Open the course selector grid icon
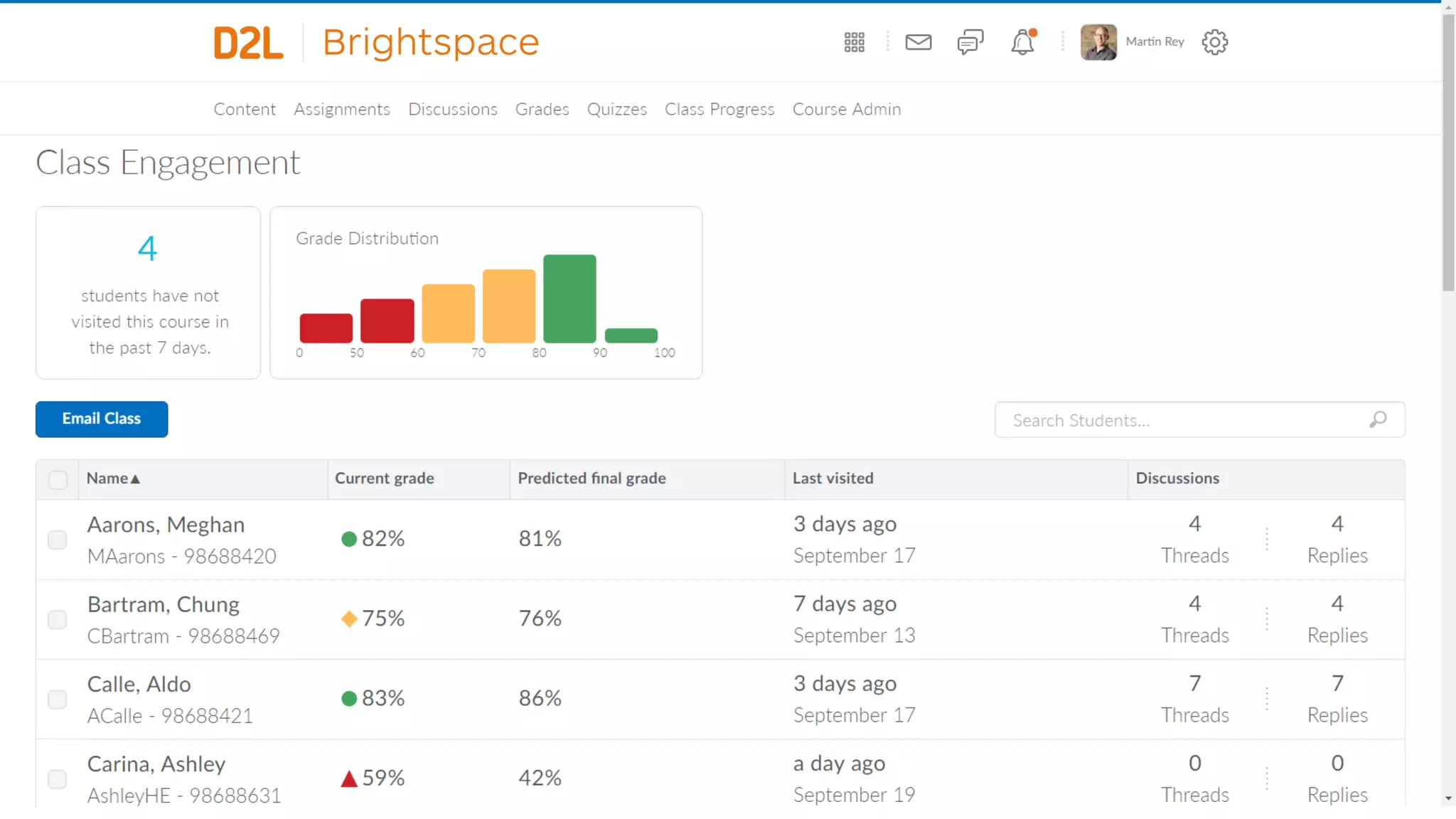1456x819 pixels. (x=854, y=42)
